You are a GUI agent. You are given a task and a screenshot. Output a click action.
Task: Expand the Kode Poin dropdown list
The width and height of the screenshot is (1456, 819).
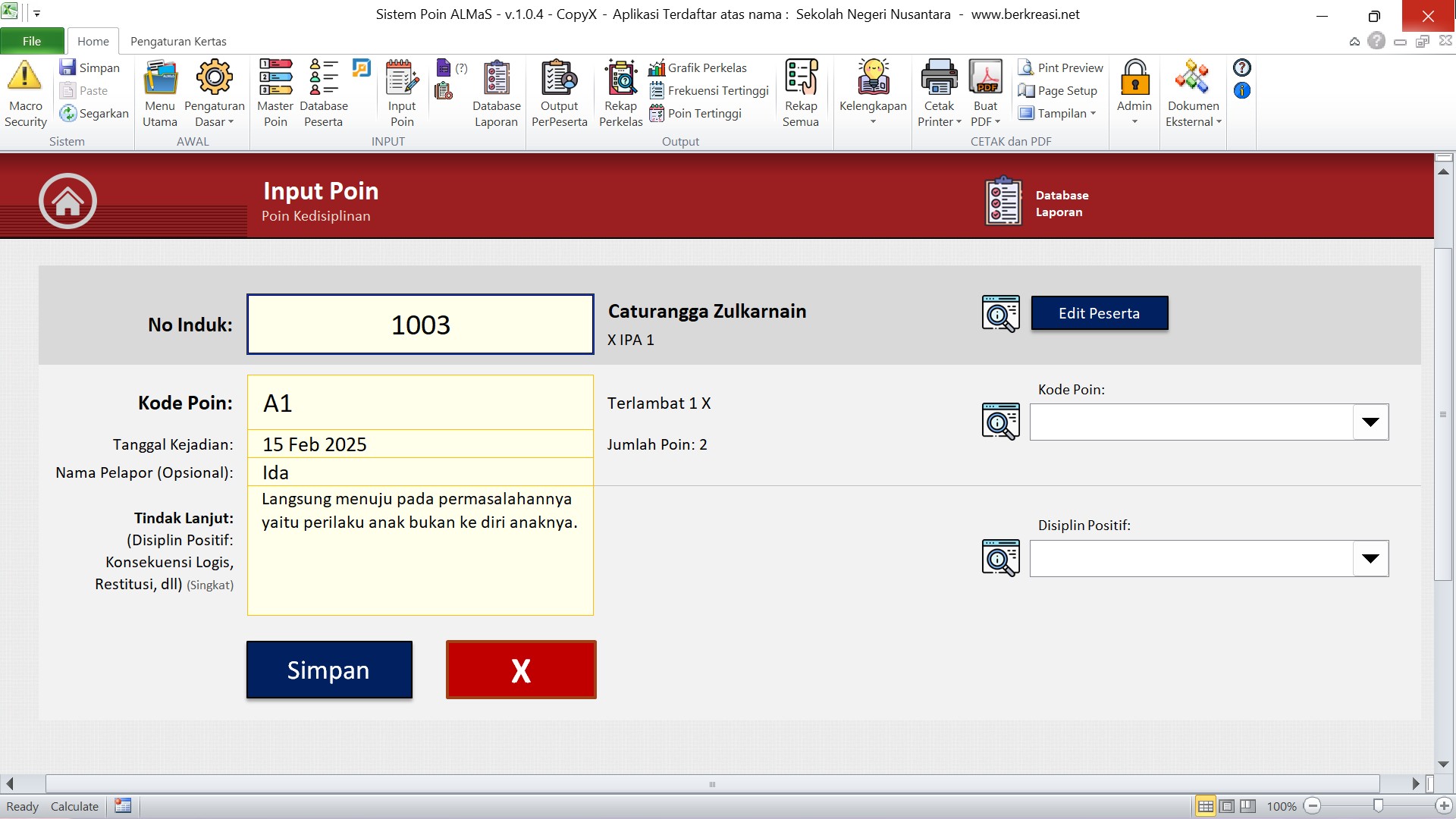coord(1370,422)
